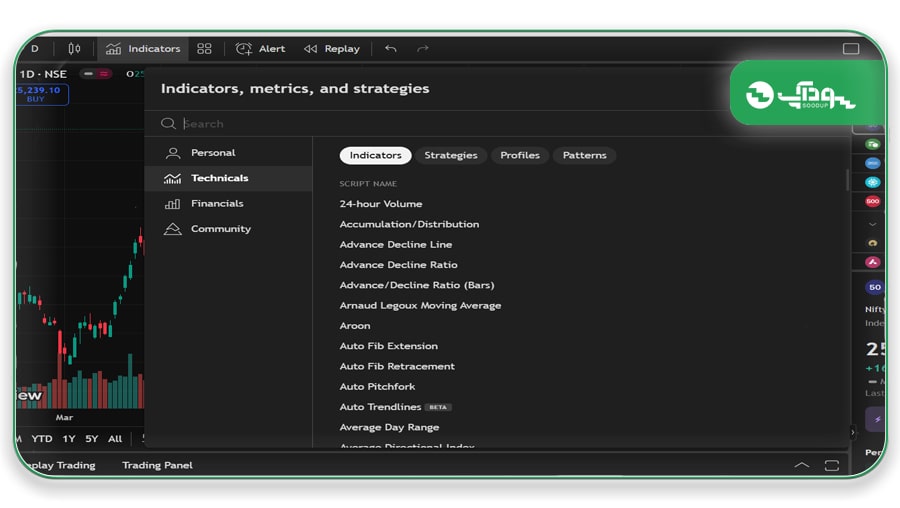Create an Alert from the toolbar
This screenshot has height=508, width=900.
click(x=260, y=49)
